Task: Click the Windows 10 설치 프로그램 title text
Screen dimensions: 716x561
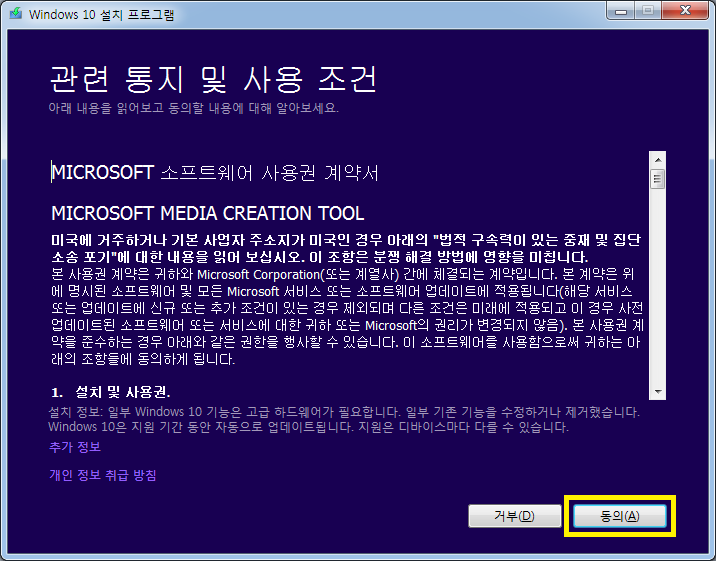Action: pyautogui.click(x=101, y=15)
